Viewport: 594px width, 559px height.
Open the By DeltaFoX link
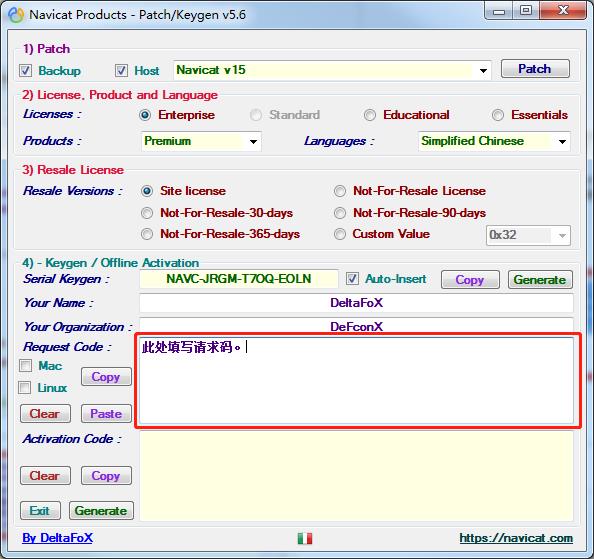click(x=58, y=538)
